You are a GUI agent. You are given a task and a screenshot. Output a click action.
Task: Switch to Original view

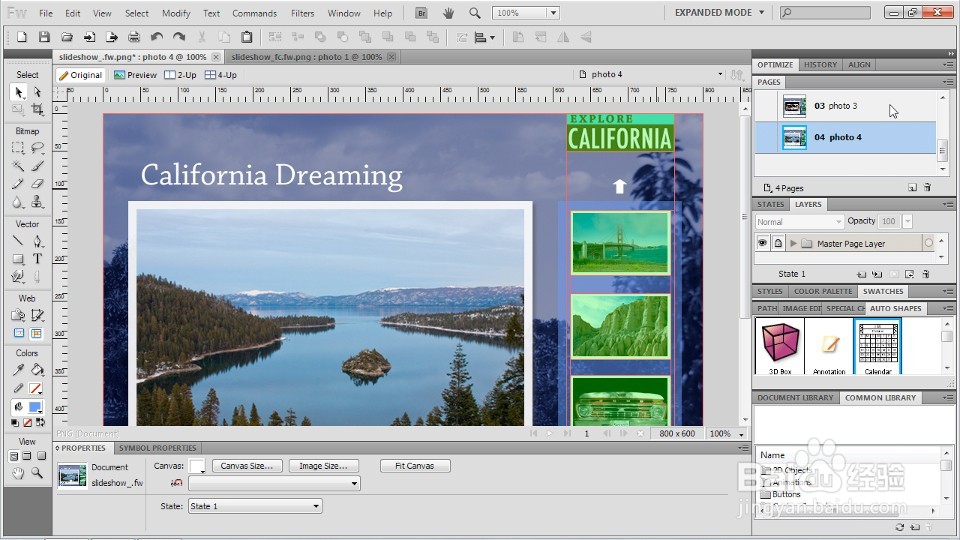tap(81, 75)
